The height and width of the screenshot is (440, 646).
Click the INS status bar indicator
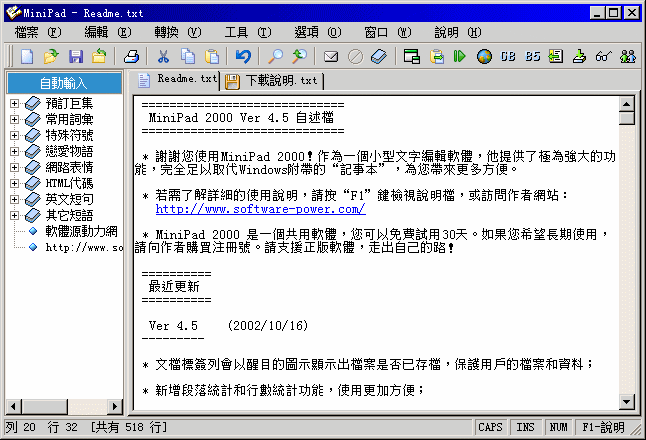525,427
